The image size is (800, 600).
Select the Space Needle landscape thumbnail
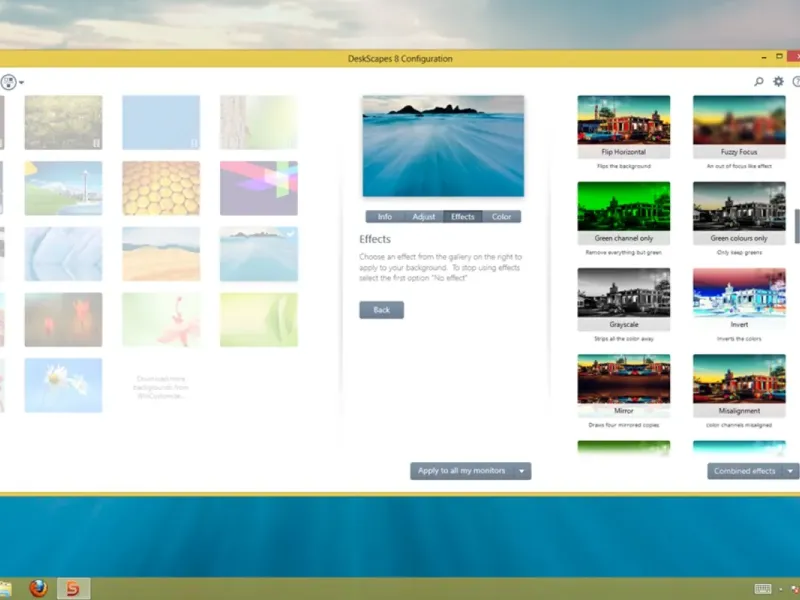pos(63,188)
